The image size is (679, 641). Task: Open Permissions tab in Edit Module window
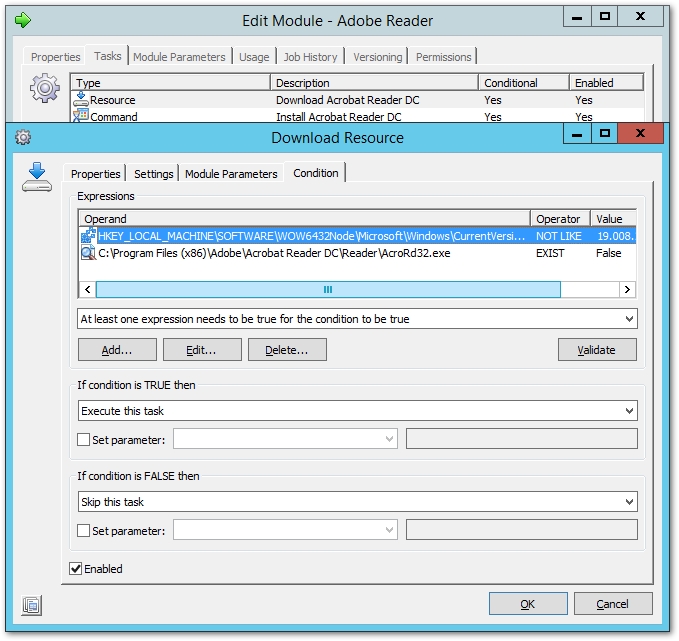(443, 57)
